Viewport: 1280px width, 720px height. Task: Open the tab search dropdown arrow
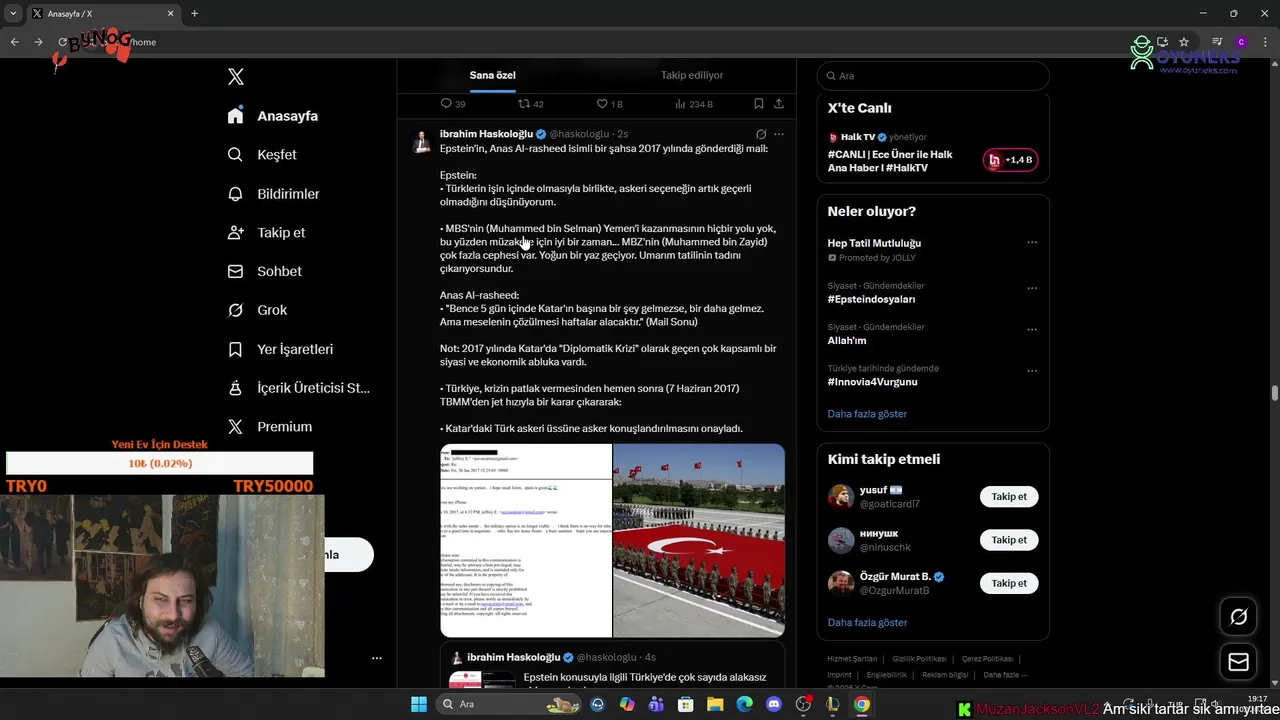13,14
